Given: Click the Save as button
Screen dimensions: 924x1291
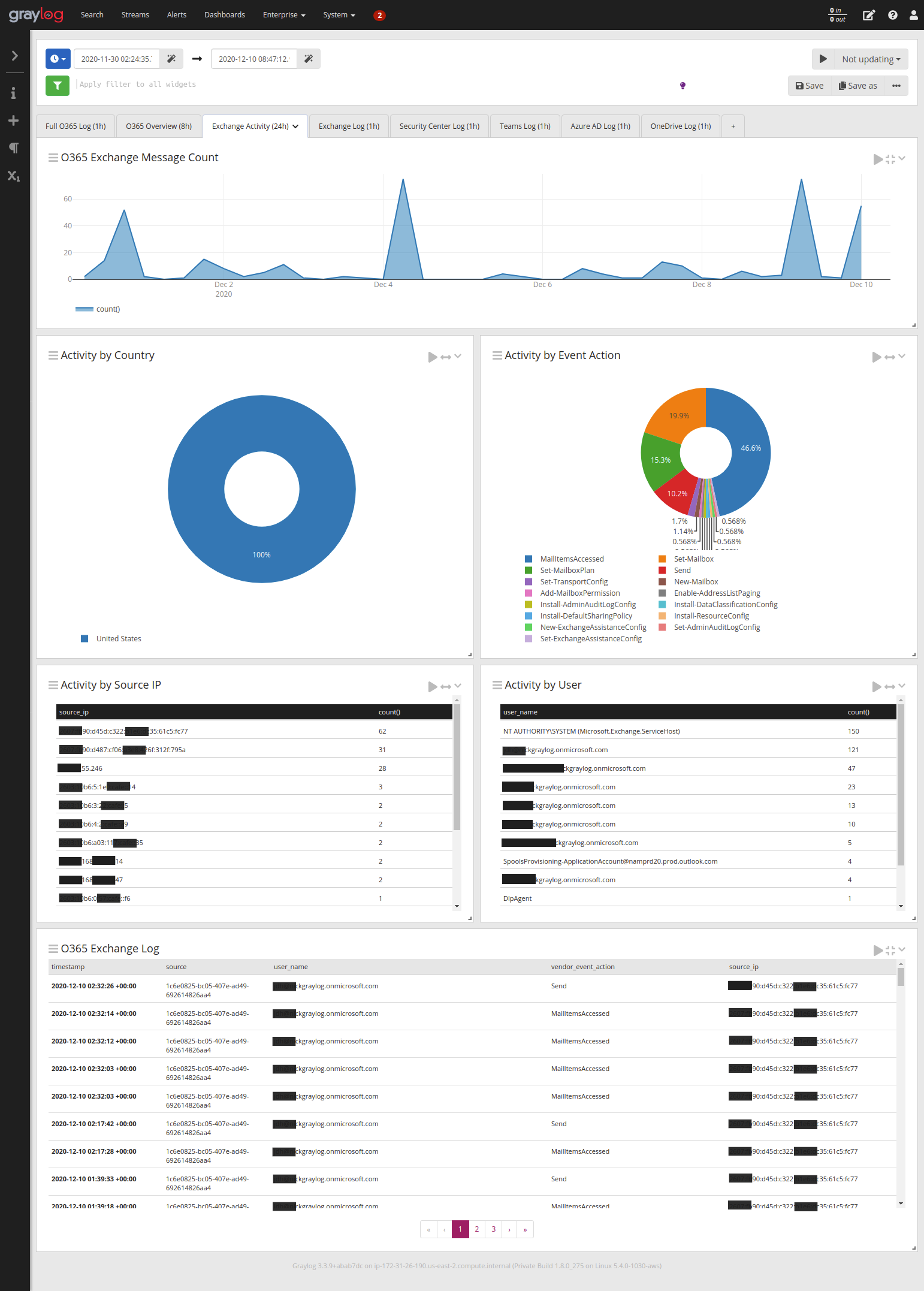Looking at the screenshot, I should point(858,86).
